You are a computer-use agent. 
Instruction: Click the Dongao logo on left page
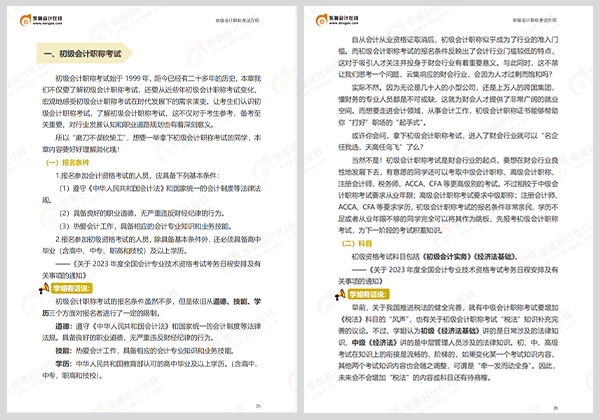pos(41,20)
